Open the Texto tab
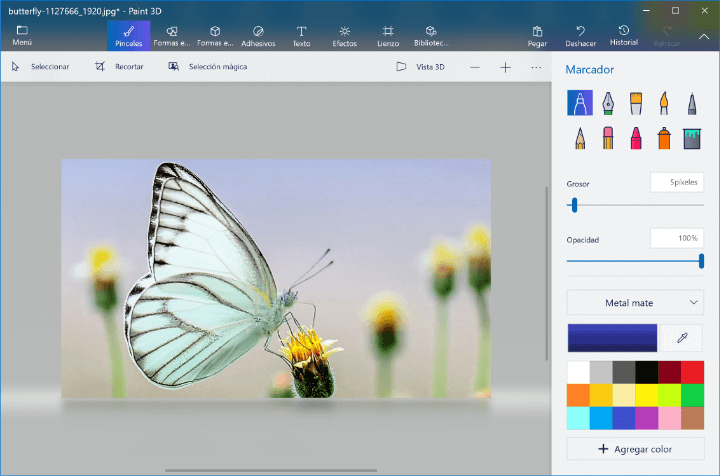 pos(301,36)
